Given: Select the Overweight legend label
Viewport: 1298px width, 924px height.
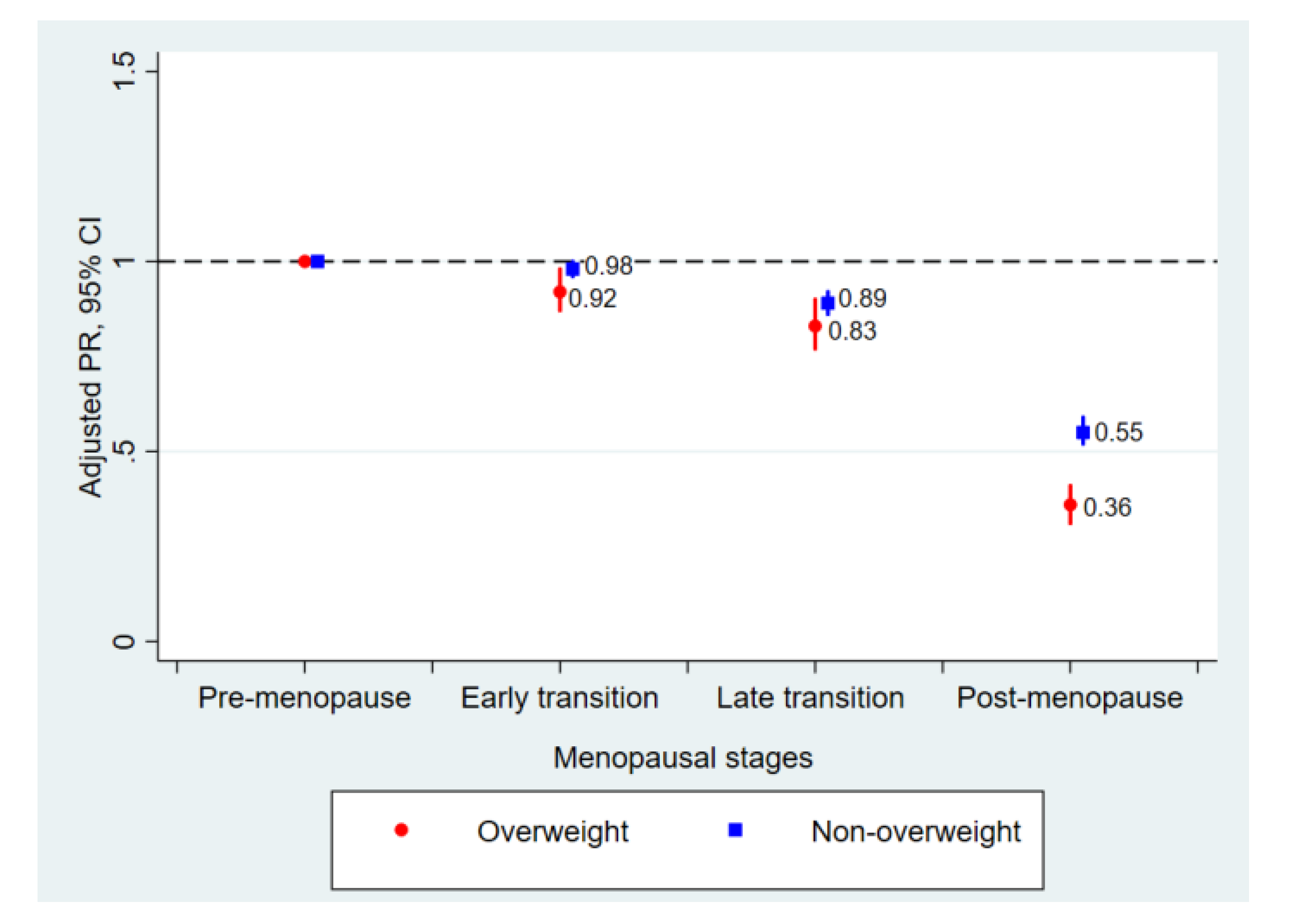Looking at the screenshot, I should 552,831.
